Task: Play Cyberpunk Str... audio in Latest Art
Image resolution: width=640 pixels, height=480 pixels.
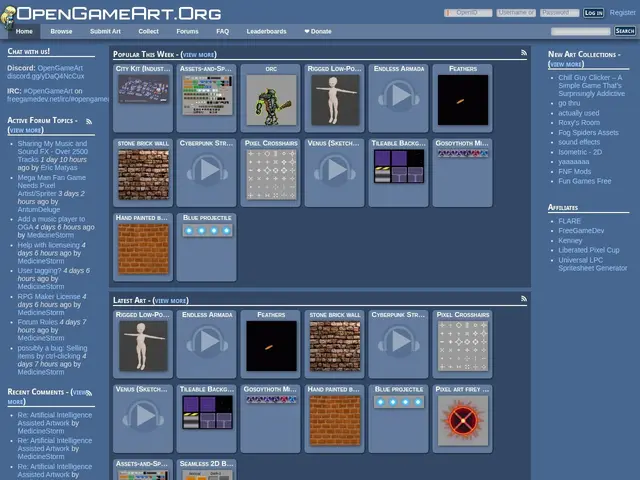Action: (x=399, y=342)
